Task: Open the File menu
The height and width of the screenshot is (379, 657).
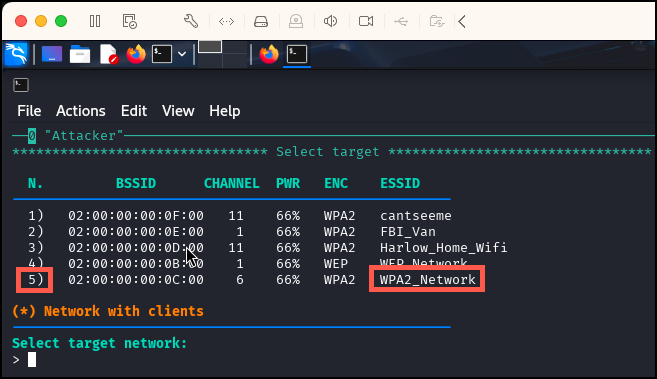Action: pyautogui.click(x=29, y=111)
